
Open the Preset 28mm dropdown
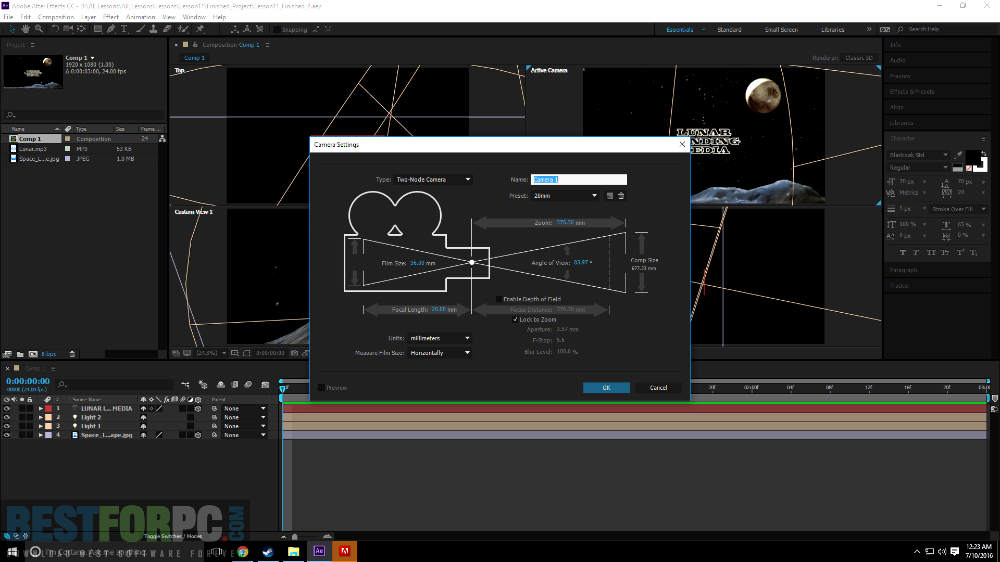(565, 196)
